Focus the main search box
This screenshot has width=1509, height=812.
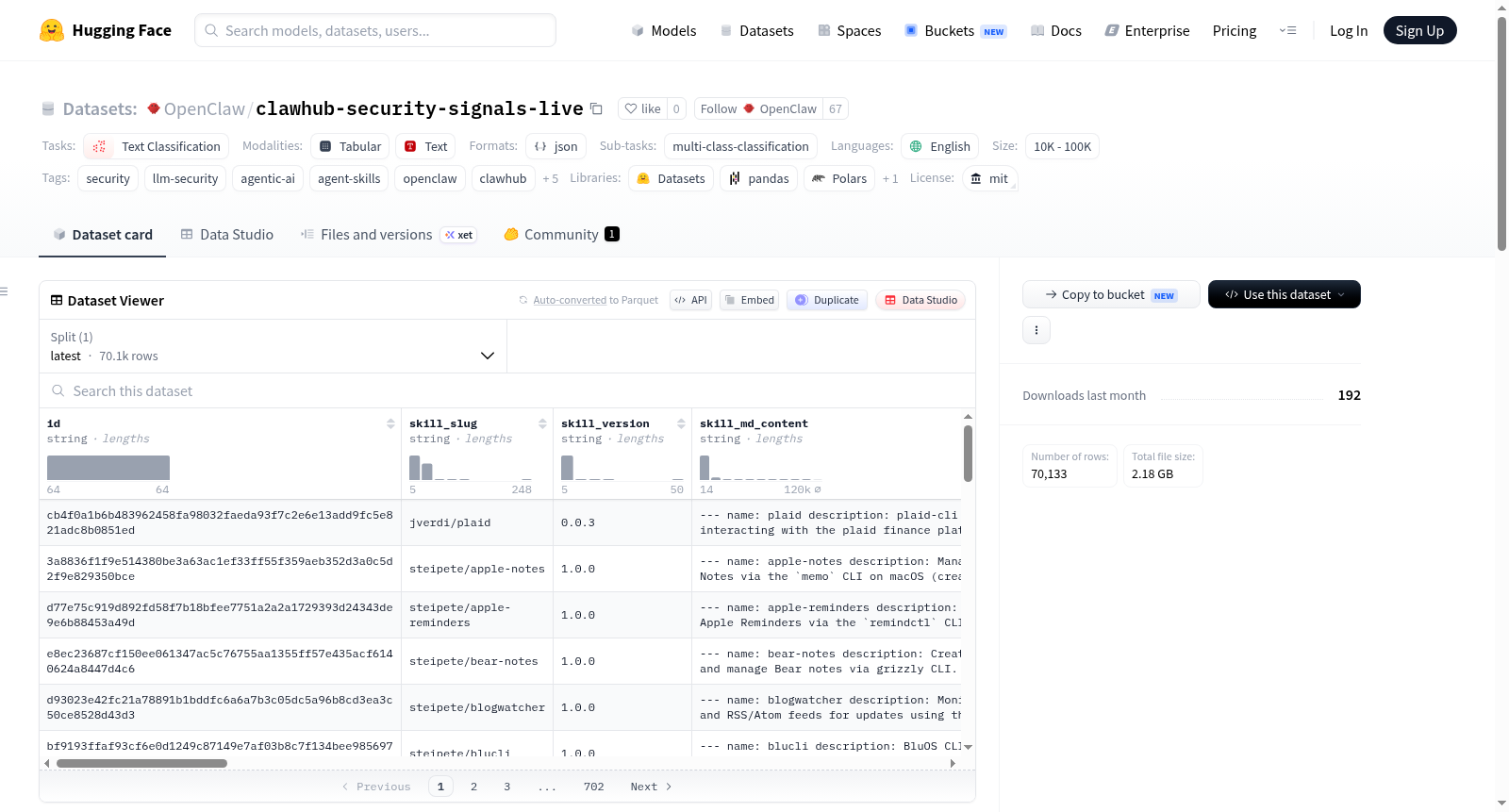(375, 30)
